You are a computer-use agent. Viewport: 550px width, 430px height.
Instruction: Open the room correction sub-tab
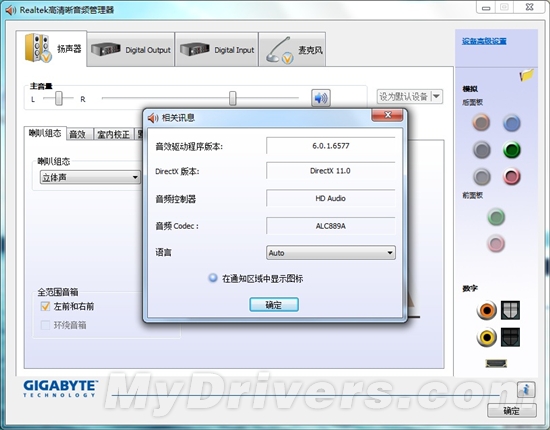[113, 134]
